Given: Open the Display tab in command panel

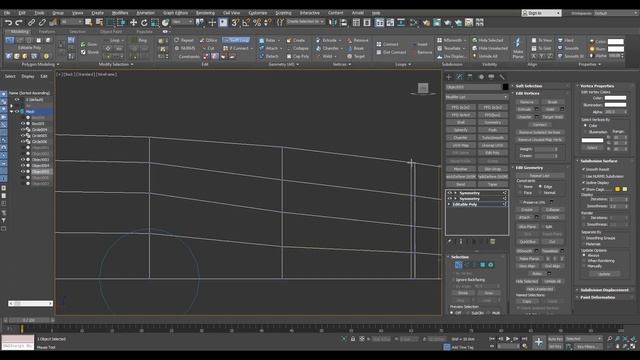Looking at the screenshot, I should click(x=491, y=77).
